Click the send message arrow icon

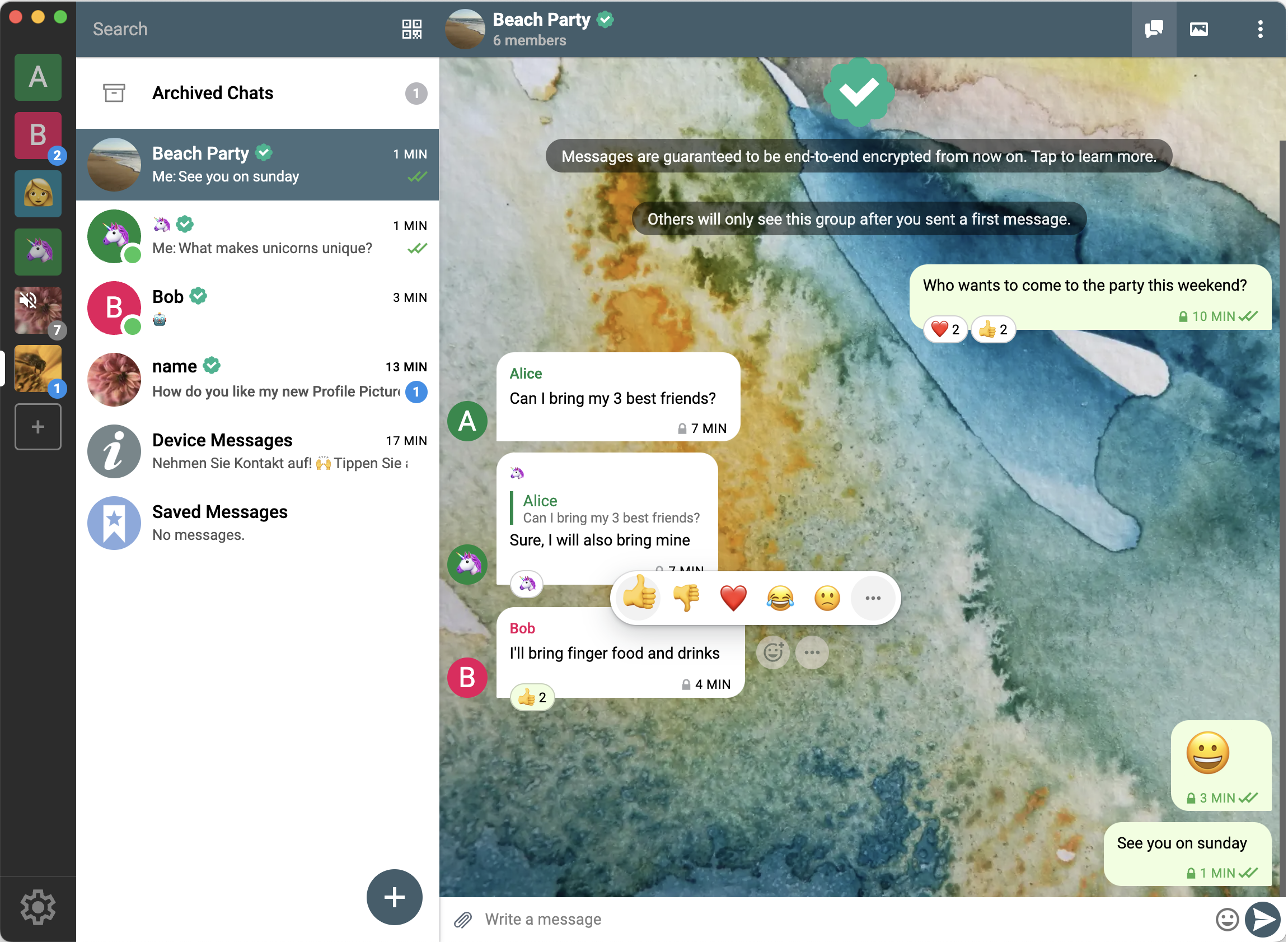coord(1261,918)
